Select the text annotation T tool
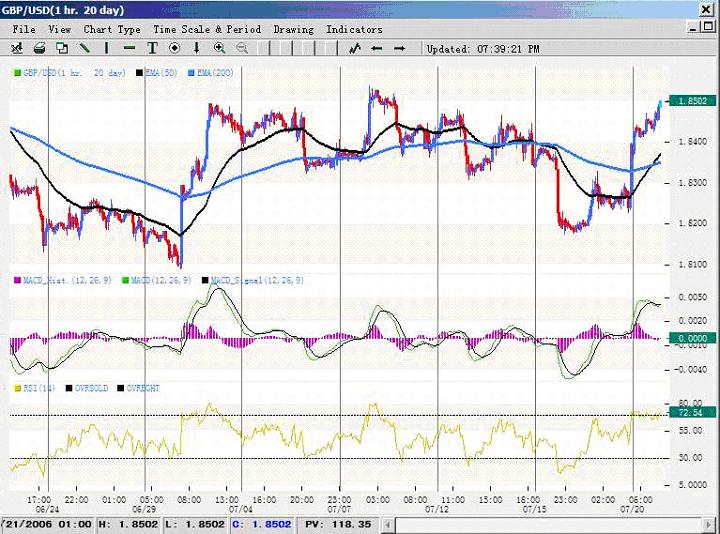This screenshot has height=534, width=720. click(152, 48)
